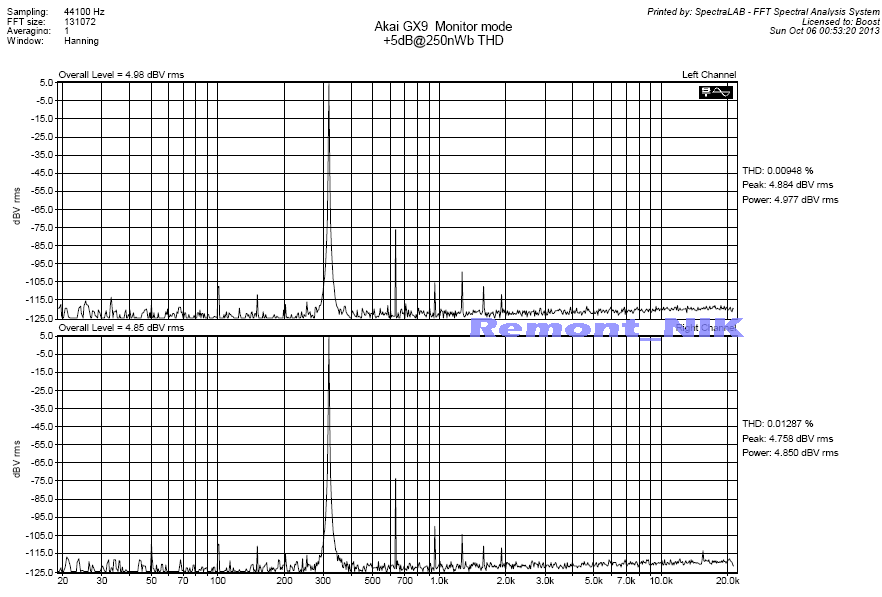Click the THD 0.01287 % readout
Image resolution: width=882 pixels, height=597 pixels.
[x=777, y=424]
